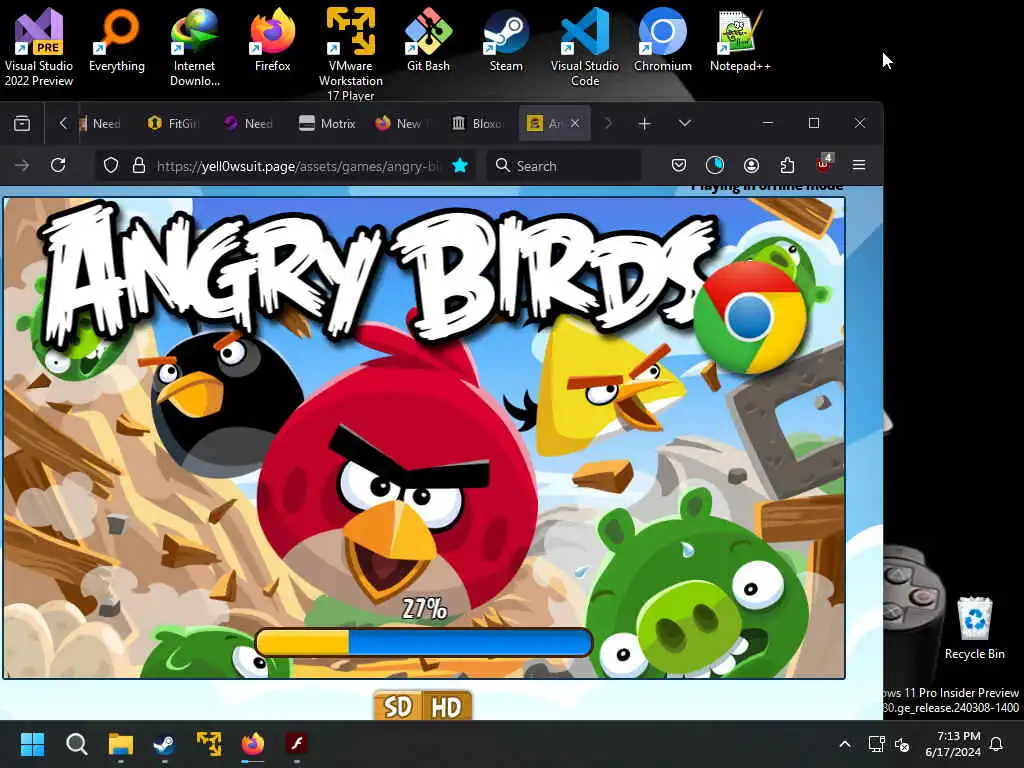The width and height of the screenshot is (1024, 768).
Task: Open File Explorer from the taskbar
Action: (x=121, y=744)
